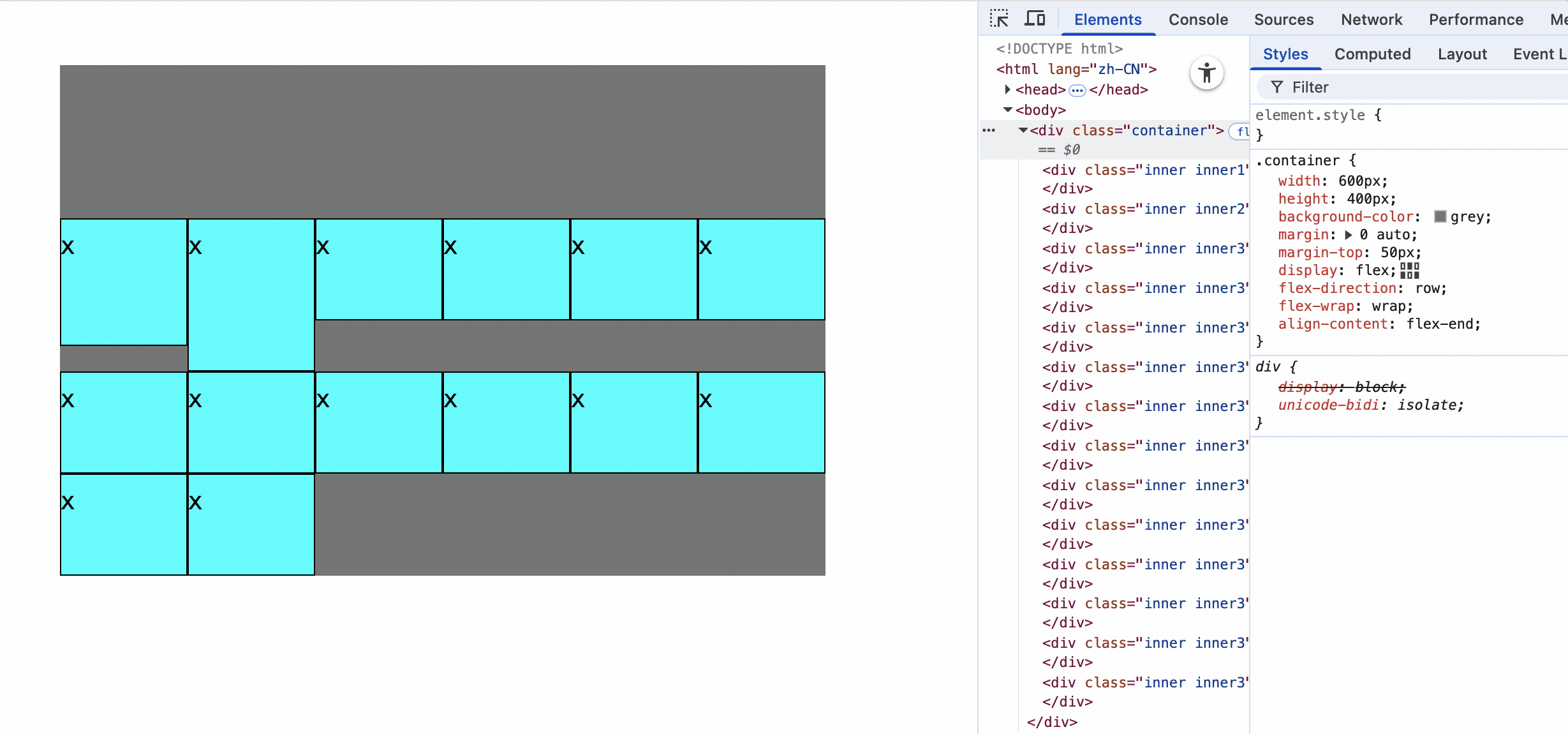This screenshot has width=1568, height=734.
Task: Click the filter funnel icon in Styles
Action: pos(1277,87)
